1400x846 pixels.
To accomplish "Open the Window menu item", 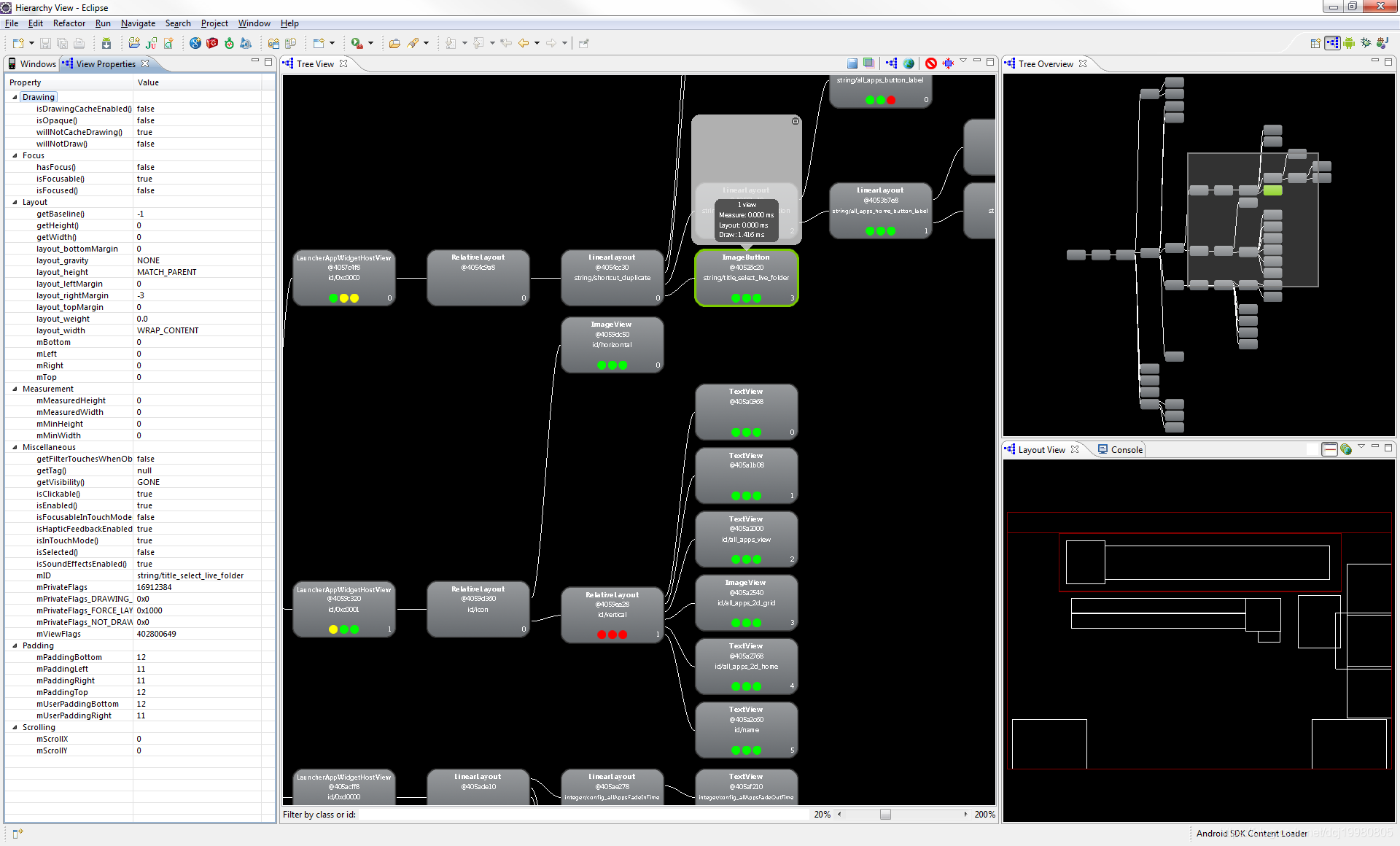I will click(x=252, y=23).
